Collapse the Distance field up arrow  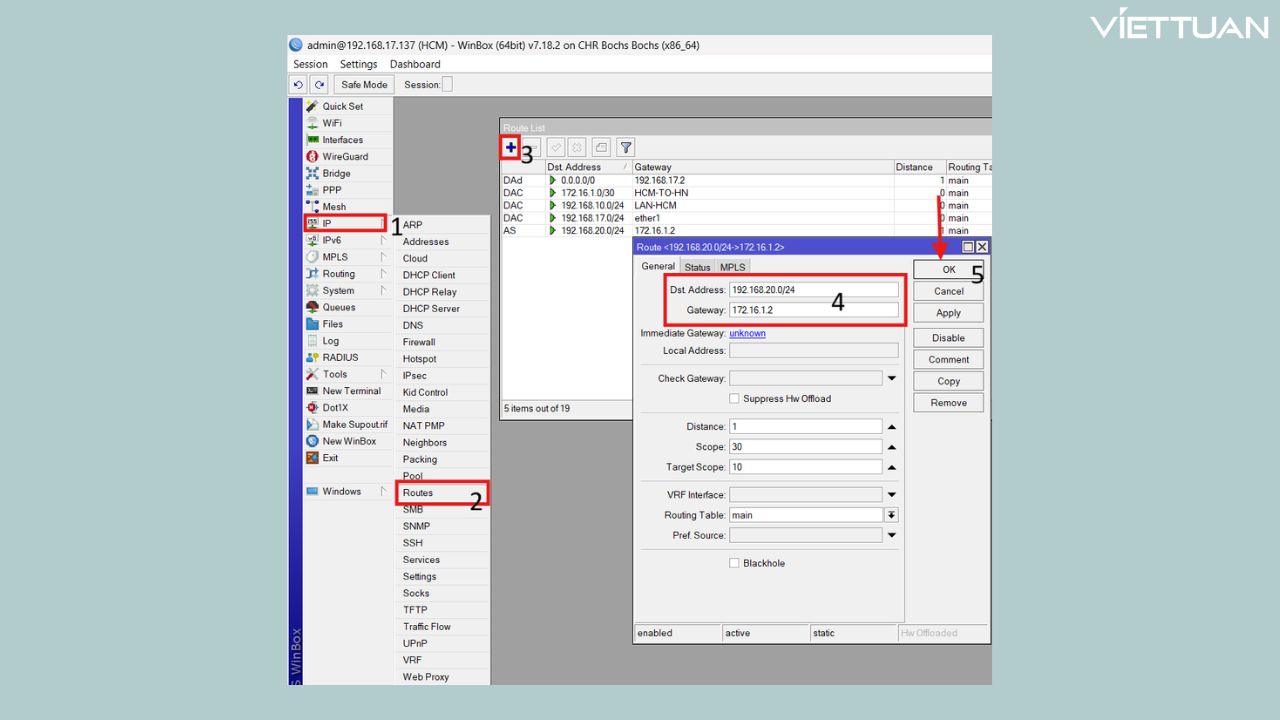[x=891, y=427]
